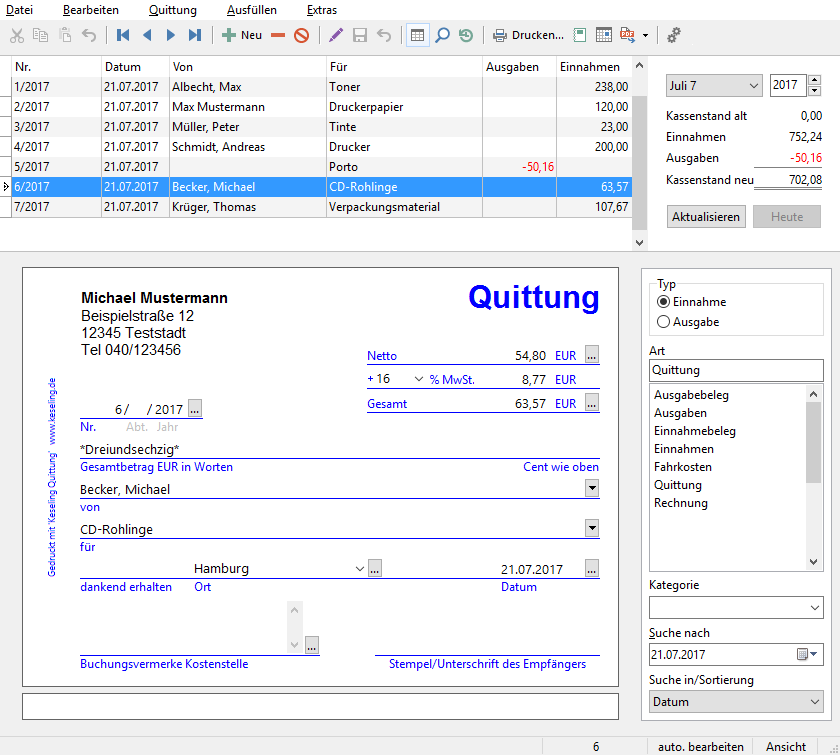
Task: Select the Krüger, Thomas row in table
Action: 214,207
